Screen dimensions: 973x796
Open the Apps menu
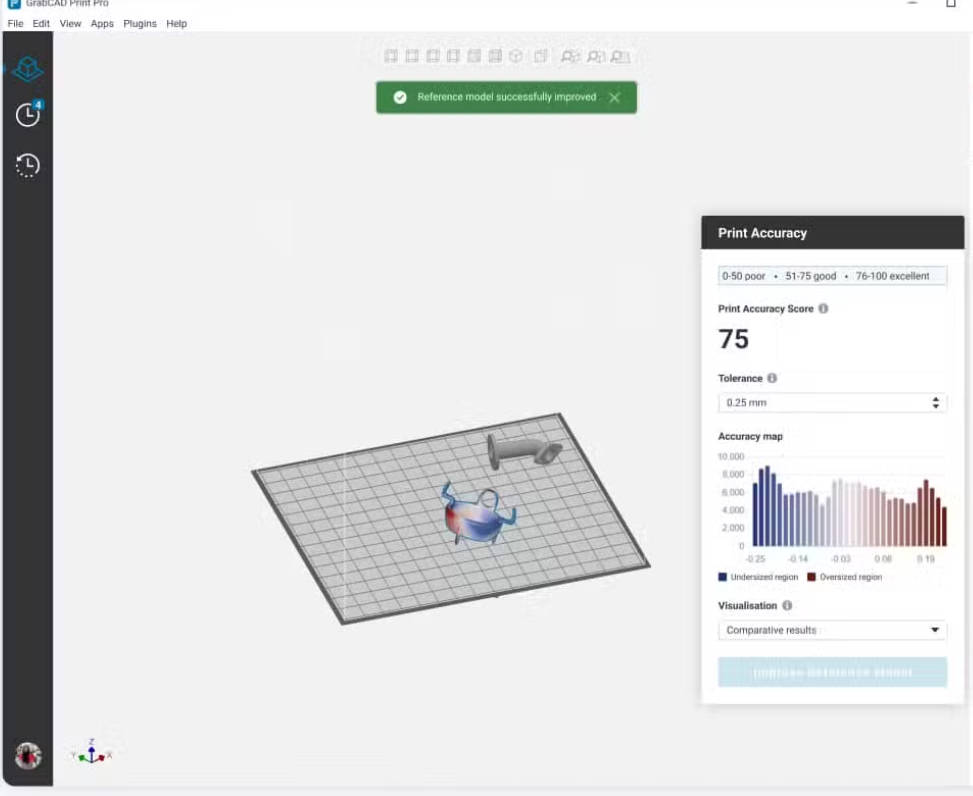[x=102, y=23]
